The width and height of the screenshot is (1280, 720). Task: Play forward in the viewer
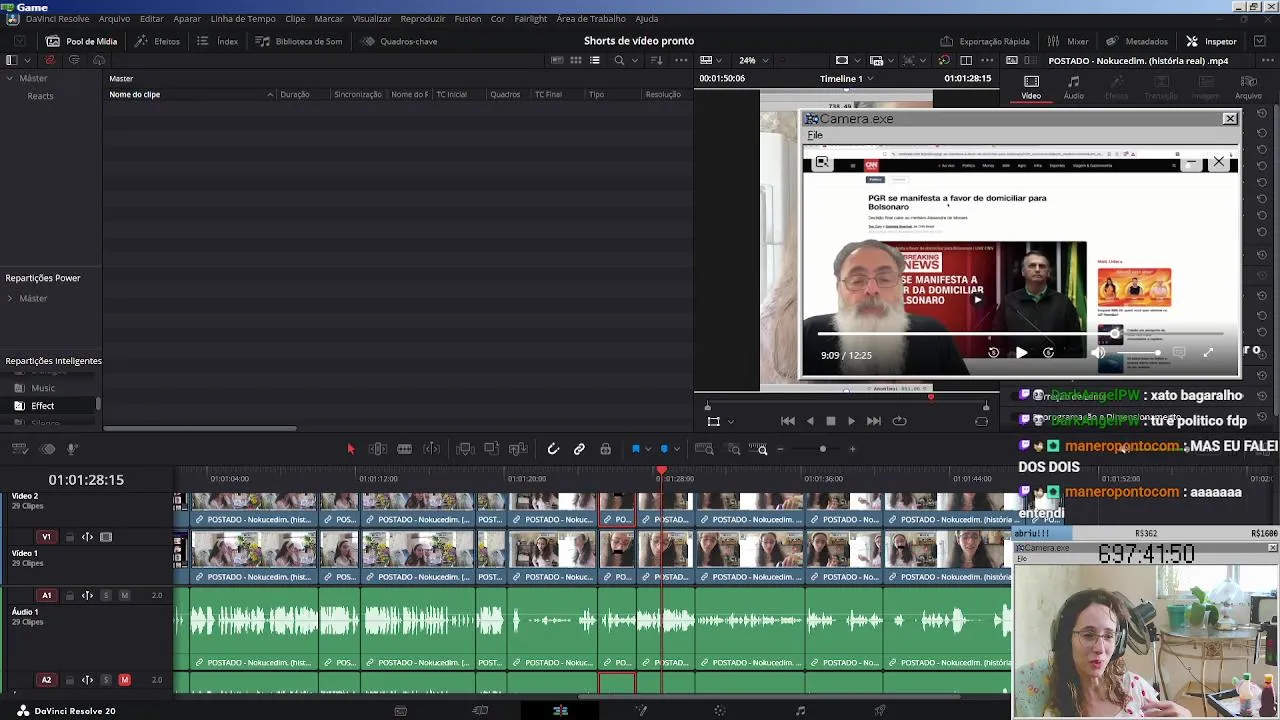(851, 421)
